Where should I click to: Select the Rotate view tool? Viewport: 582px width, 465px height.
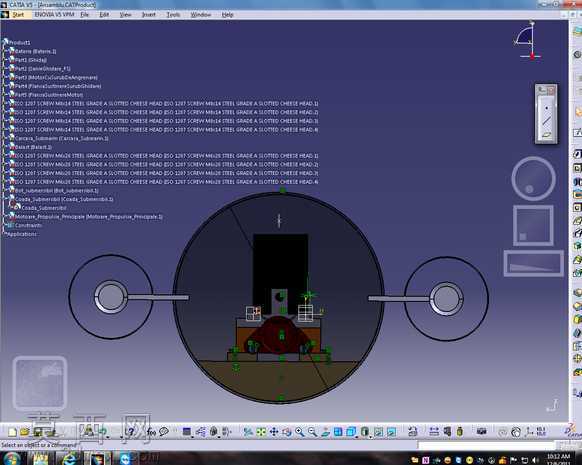click(x=287, y=432)
